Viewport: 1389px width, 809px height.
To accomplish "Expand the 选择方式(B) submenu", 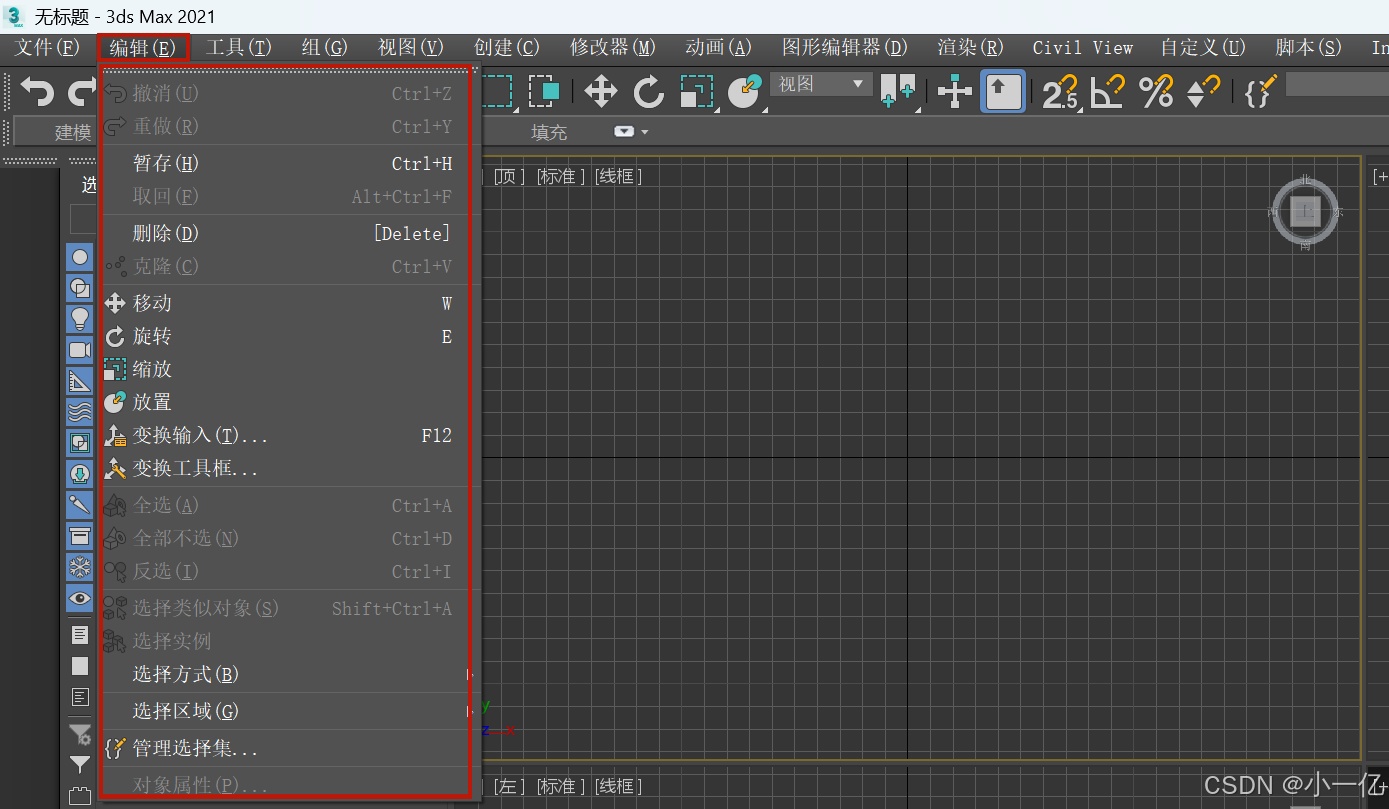I will (x=286, y=674).
